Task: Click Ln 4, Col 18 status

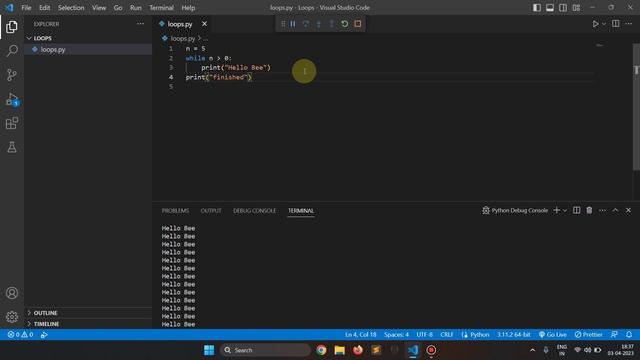Action: click(361, 335)
